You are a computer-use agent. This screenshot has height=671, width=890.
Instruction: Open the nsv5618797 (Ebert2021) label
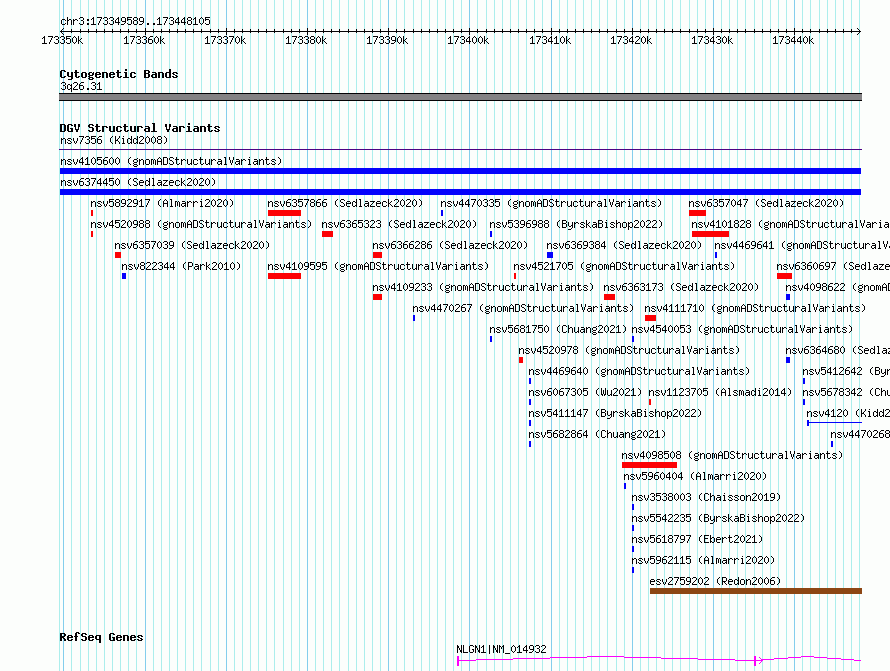[x=698, y=539]
